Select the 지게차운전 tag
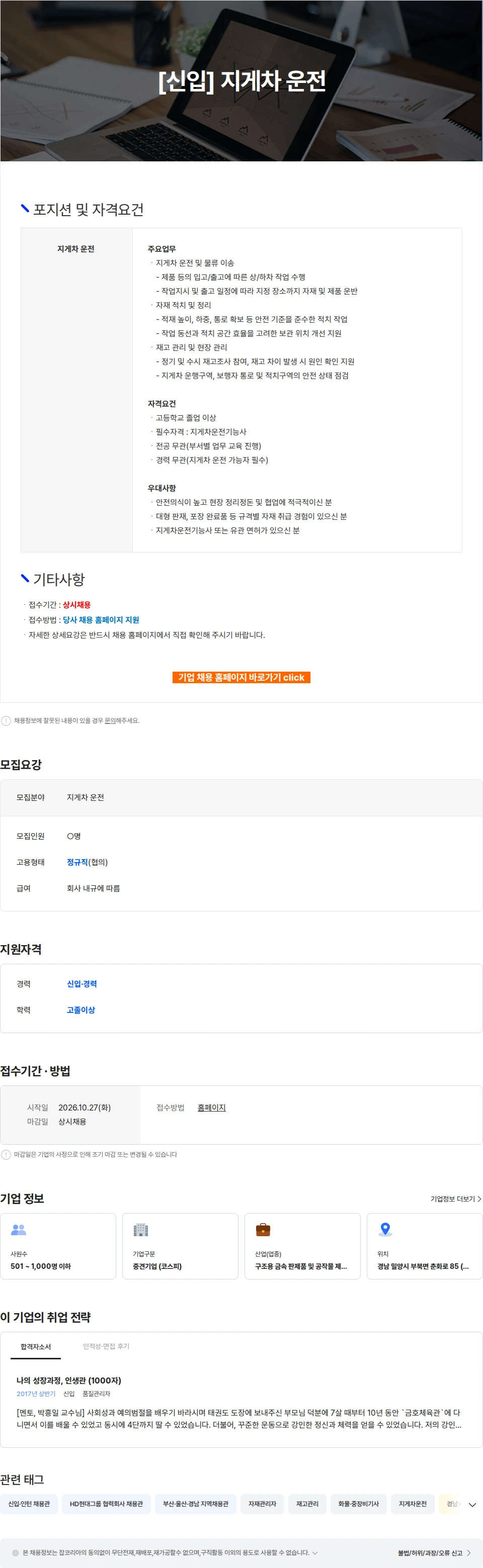 (413, 1504)
